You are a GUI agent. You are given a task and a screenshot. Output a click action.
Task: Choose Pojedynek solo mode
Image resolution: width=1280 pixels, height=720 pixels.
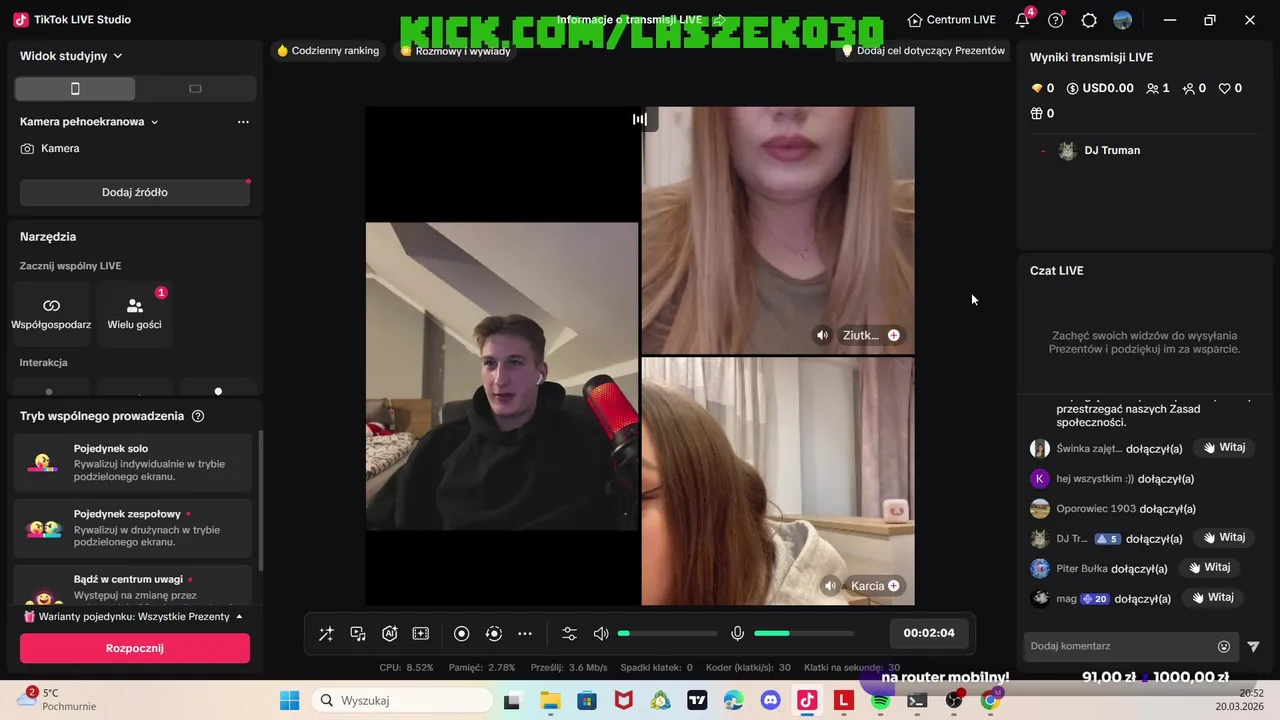click(134, 462)
